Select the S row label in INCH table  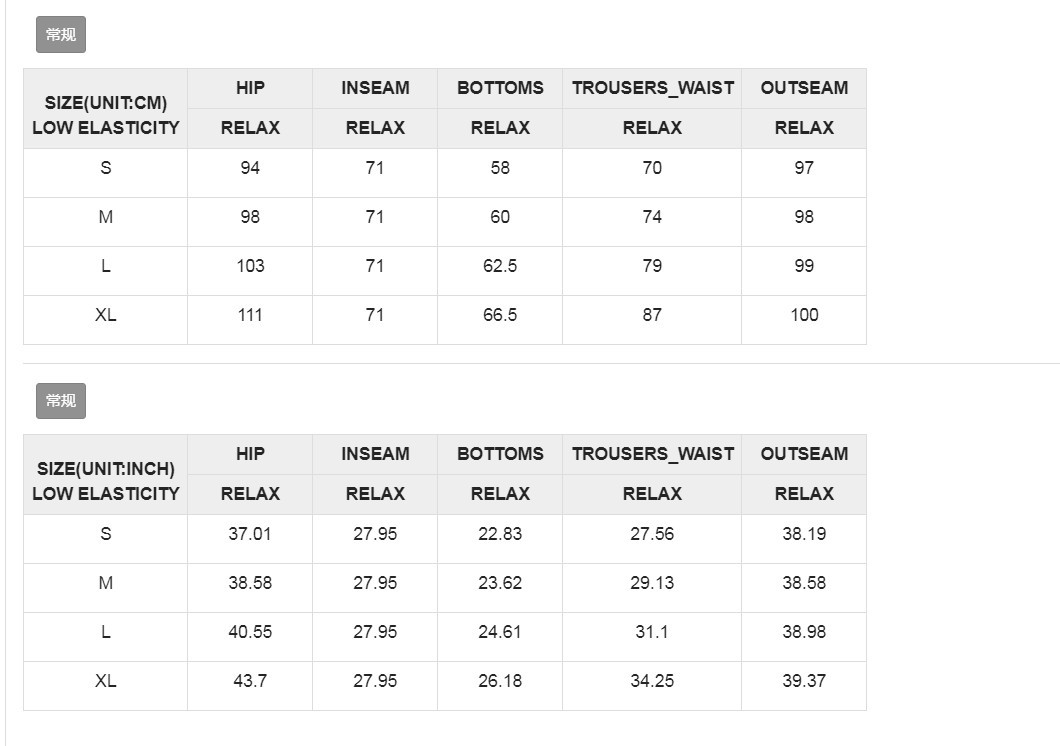tap(105, 534)
